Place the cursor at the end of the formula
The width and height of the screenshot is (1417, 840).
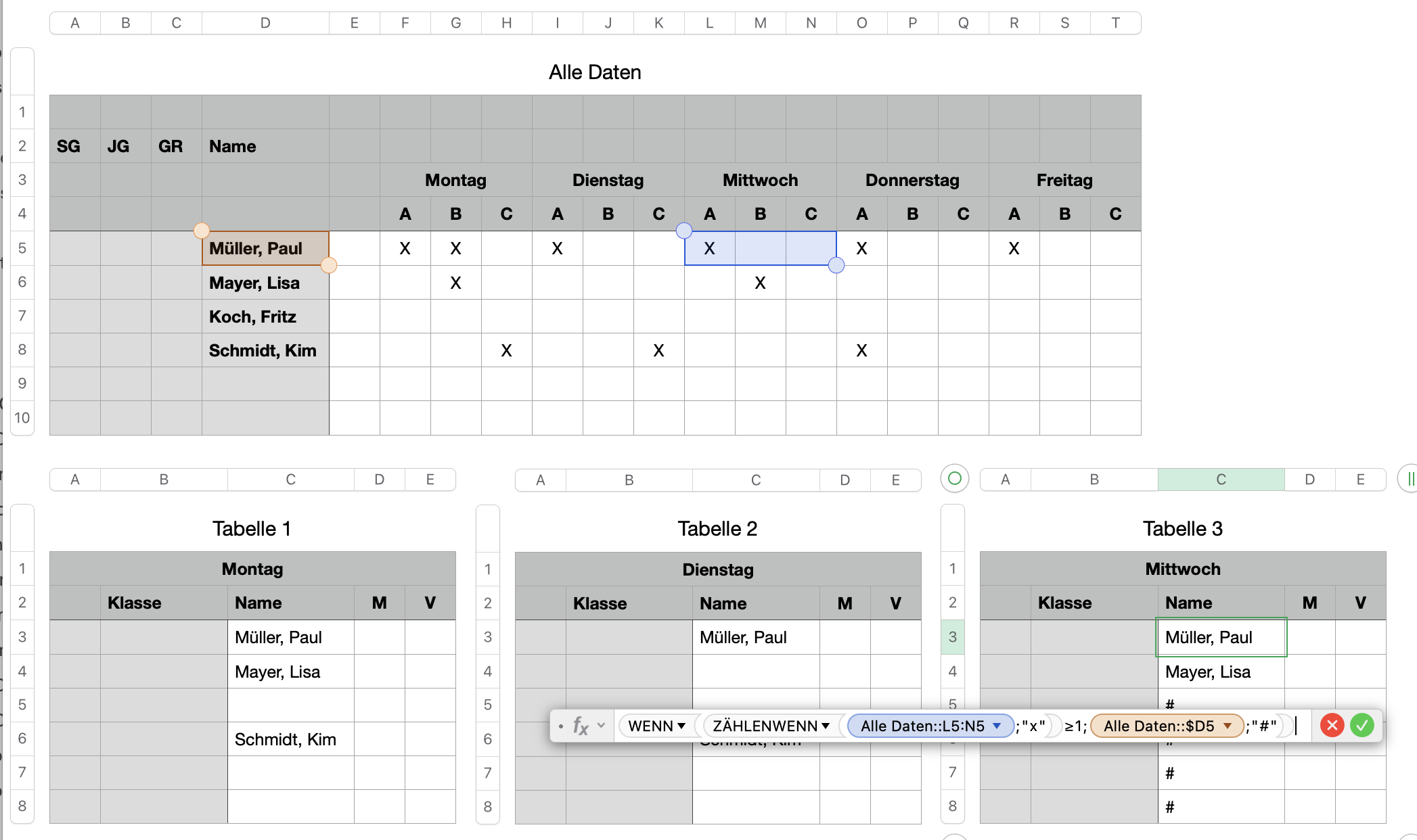coord(1295,726)
